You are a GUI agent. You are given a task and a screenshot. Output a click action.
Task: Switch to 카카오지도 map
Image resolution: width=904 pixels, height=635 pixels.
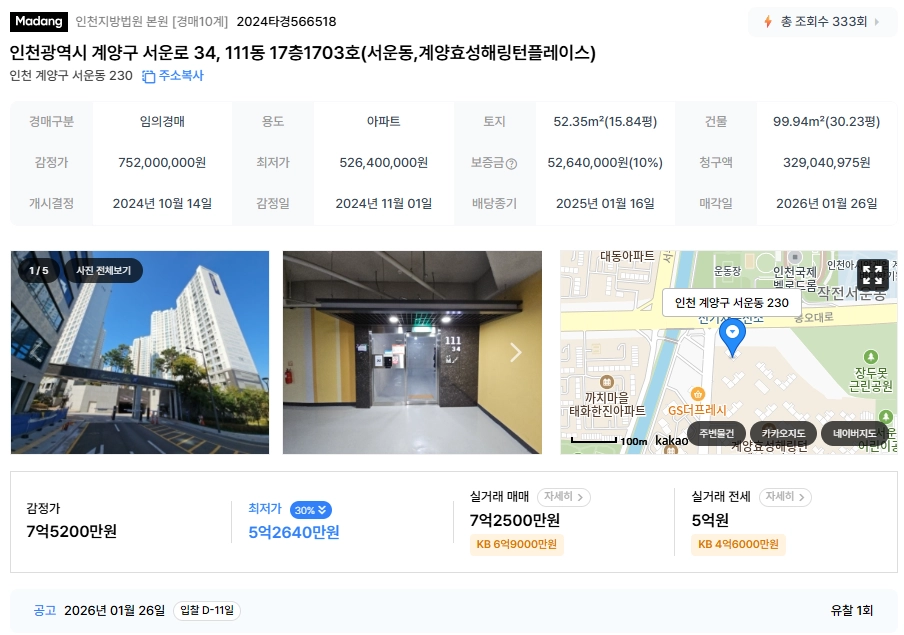tap(782, 433)
